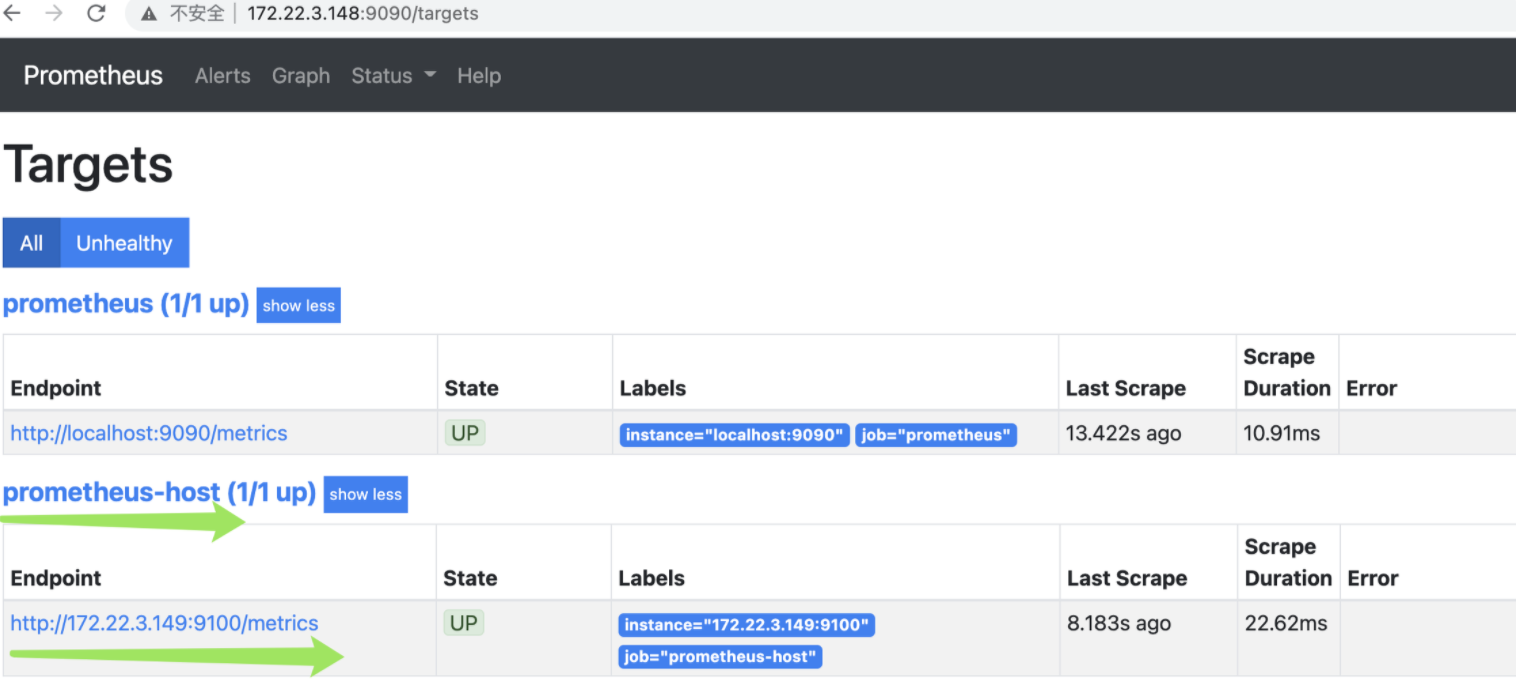This screenshot has height=680, width=1518.
Task: Open the prometheus-host (1/1 up) job heading
Action: [x=160, y=493]
